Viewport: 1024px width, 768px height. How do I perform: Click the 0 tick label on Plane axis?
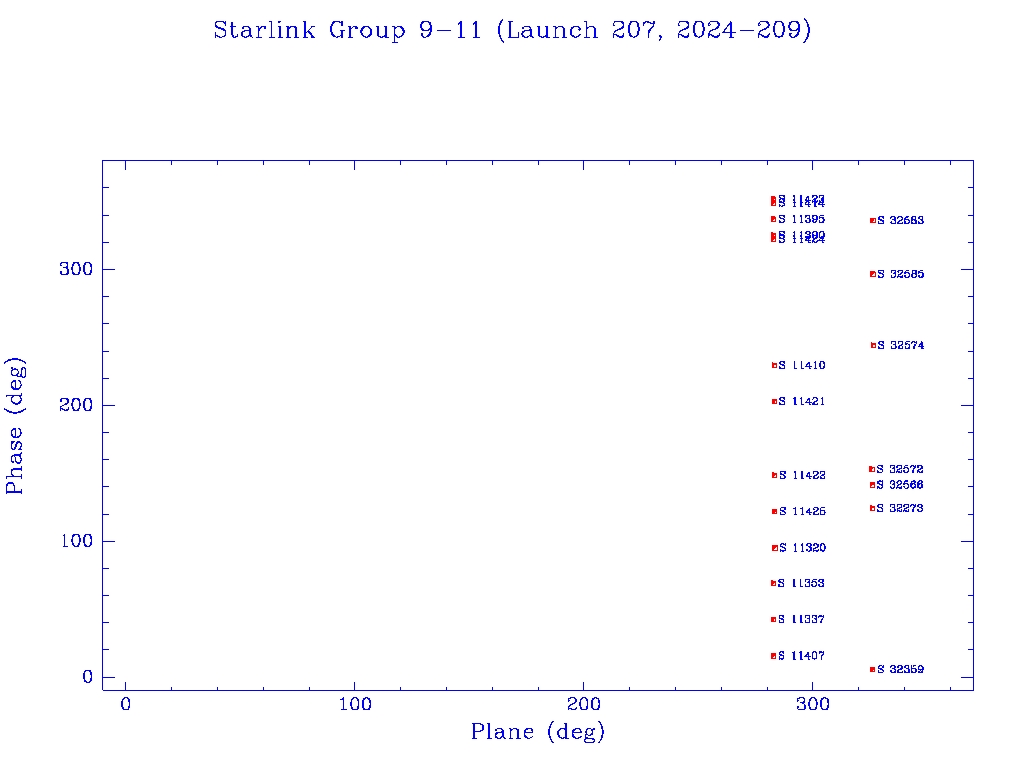point(125,704)
